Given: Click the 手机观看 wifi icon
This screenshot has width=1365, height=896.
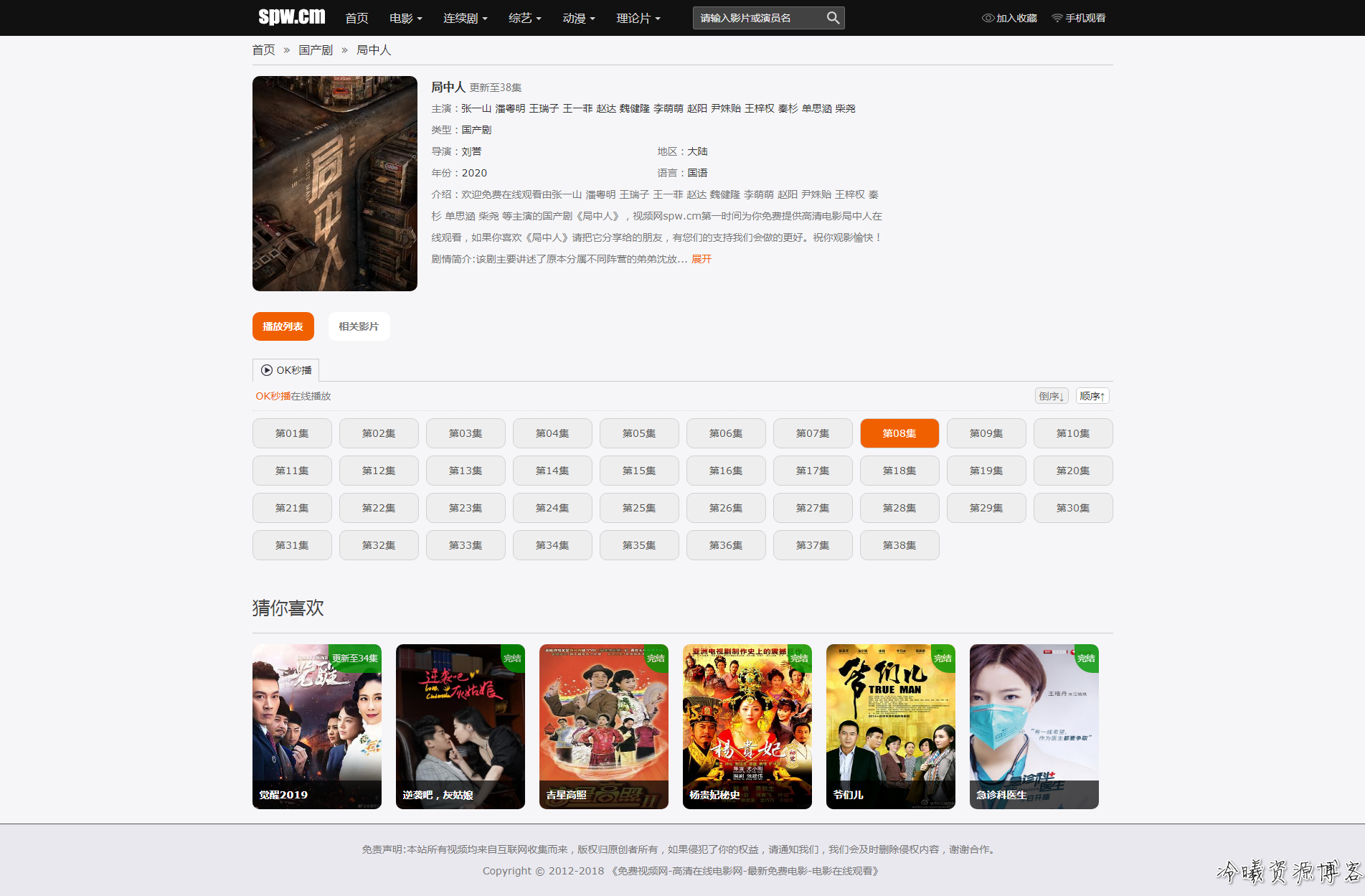Looking at the screenshot, I should pyautogui.click(x=1057, y=18).
